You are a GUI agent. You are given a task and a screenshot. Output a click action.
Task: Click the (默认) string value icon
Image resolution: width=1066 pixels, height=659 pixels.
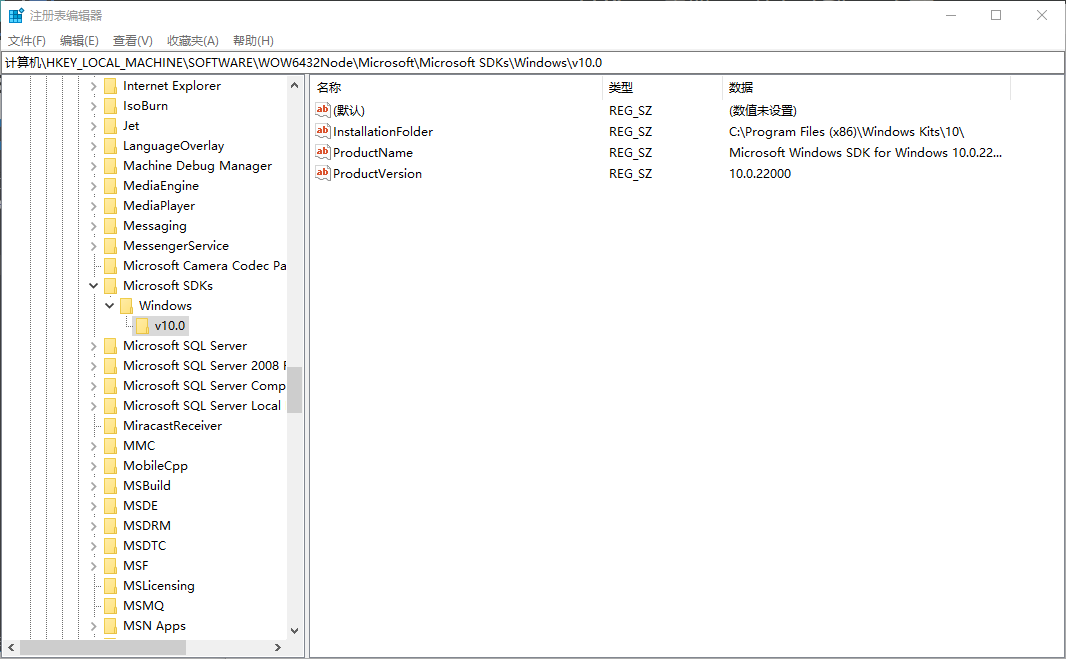[323, 109]
